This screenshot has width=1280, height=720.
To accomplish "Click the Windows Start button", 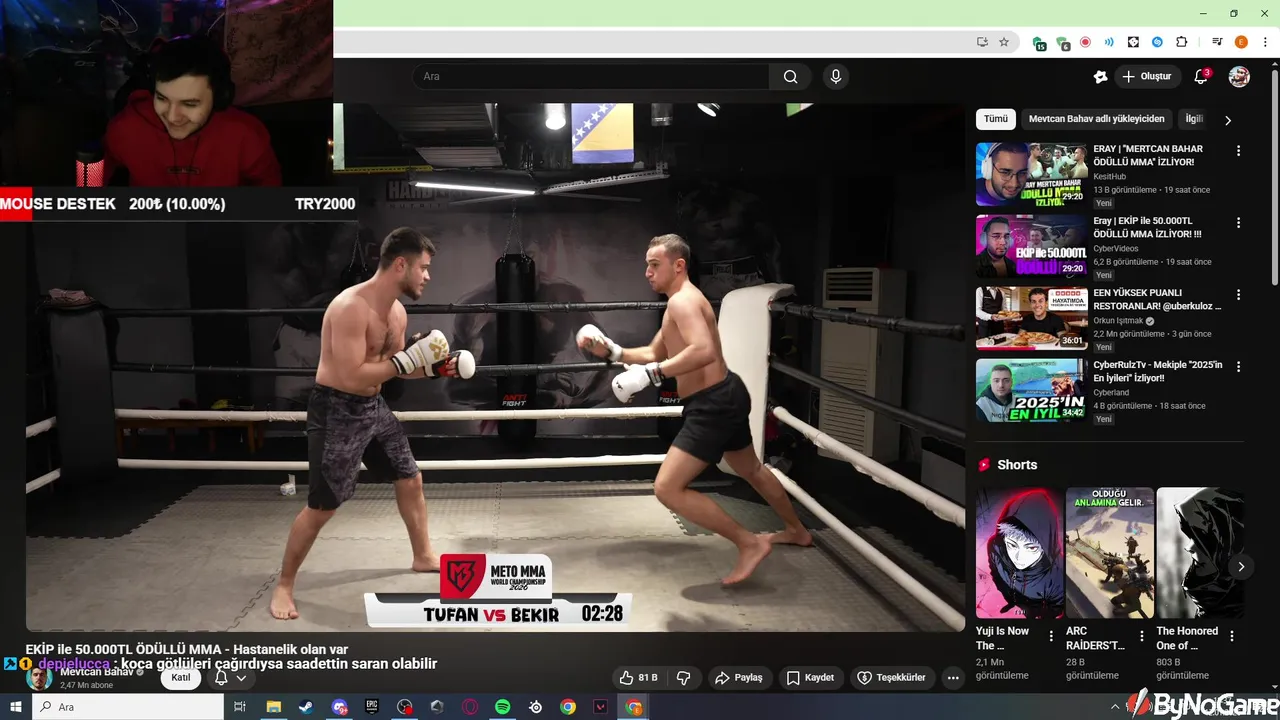I will click(16, 707).
